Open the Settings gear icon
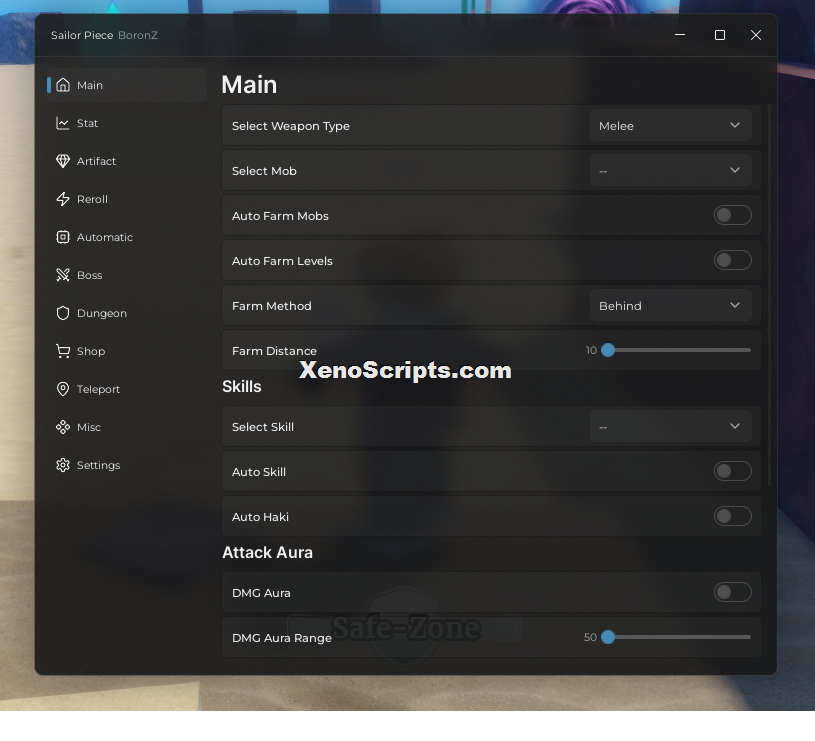 click(x=63, y=465)
